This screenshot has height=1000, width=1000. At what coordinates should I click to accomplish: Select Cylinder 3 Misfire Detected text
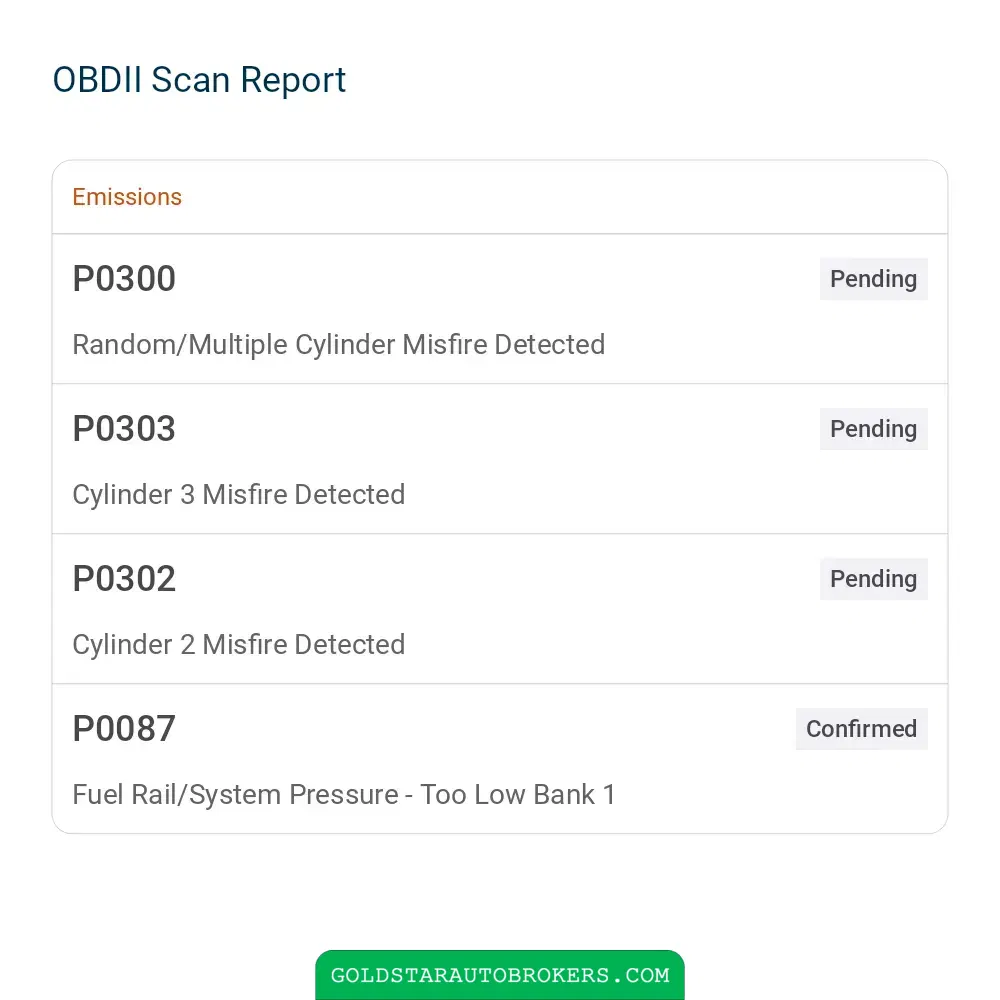click(239, 495)
